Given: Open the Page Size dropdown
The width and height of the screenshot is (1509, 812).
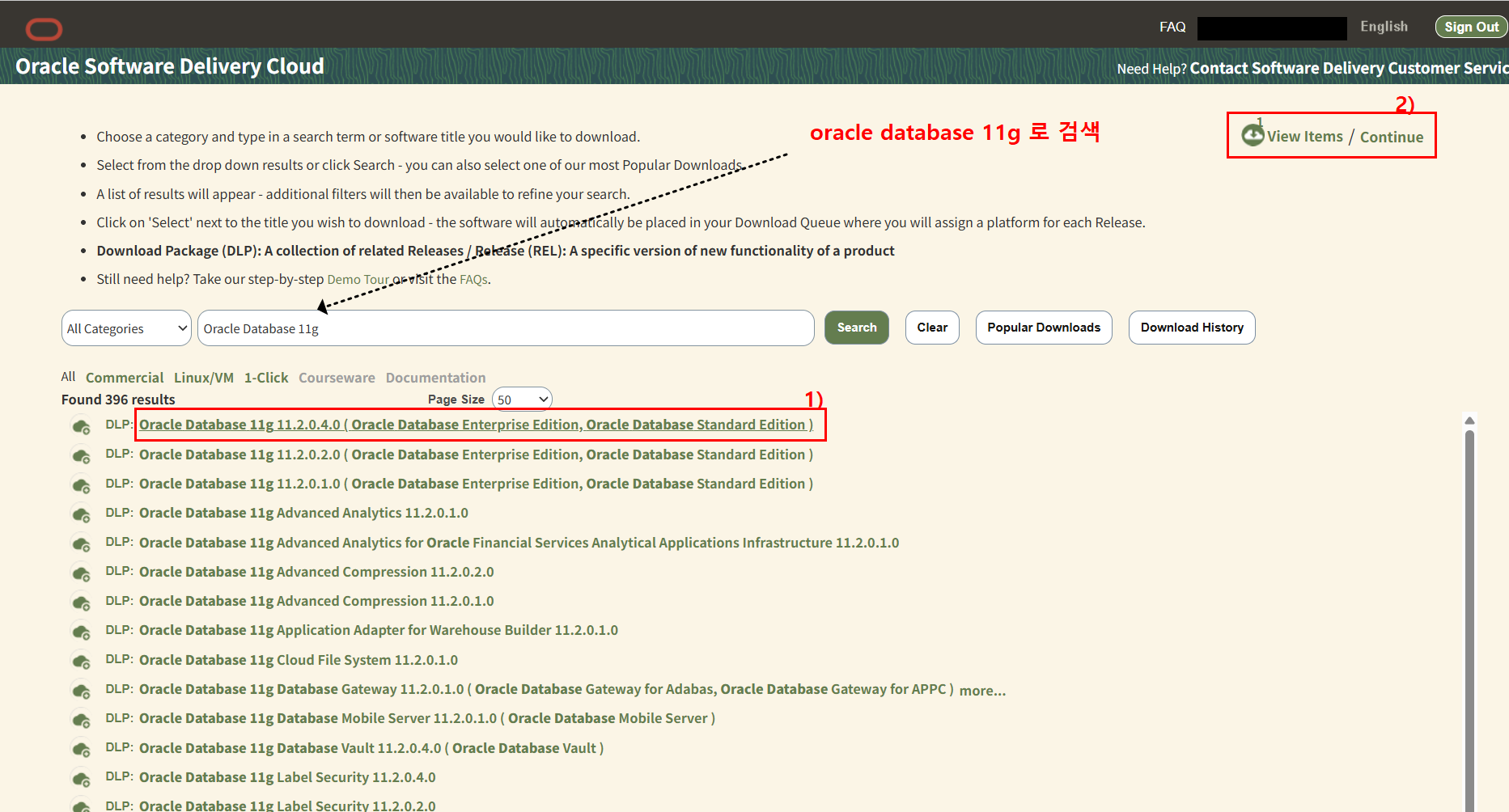Looking at the screenshot, I should 523,400.
